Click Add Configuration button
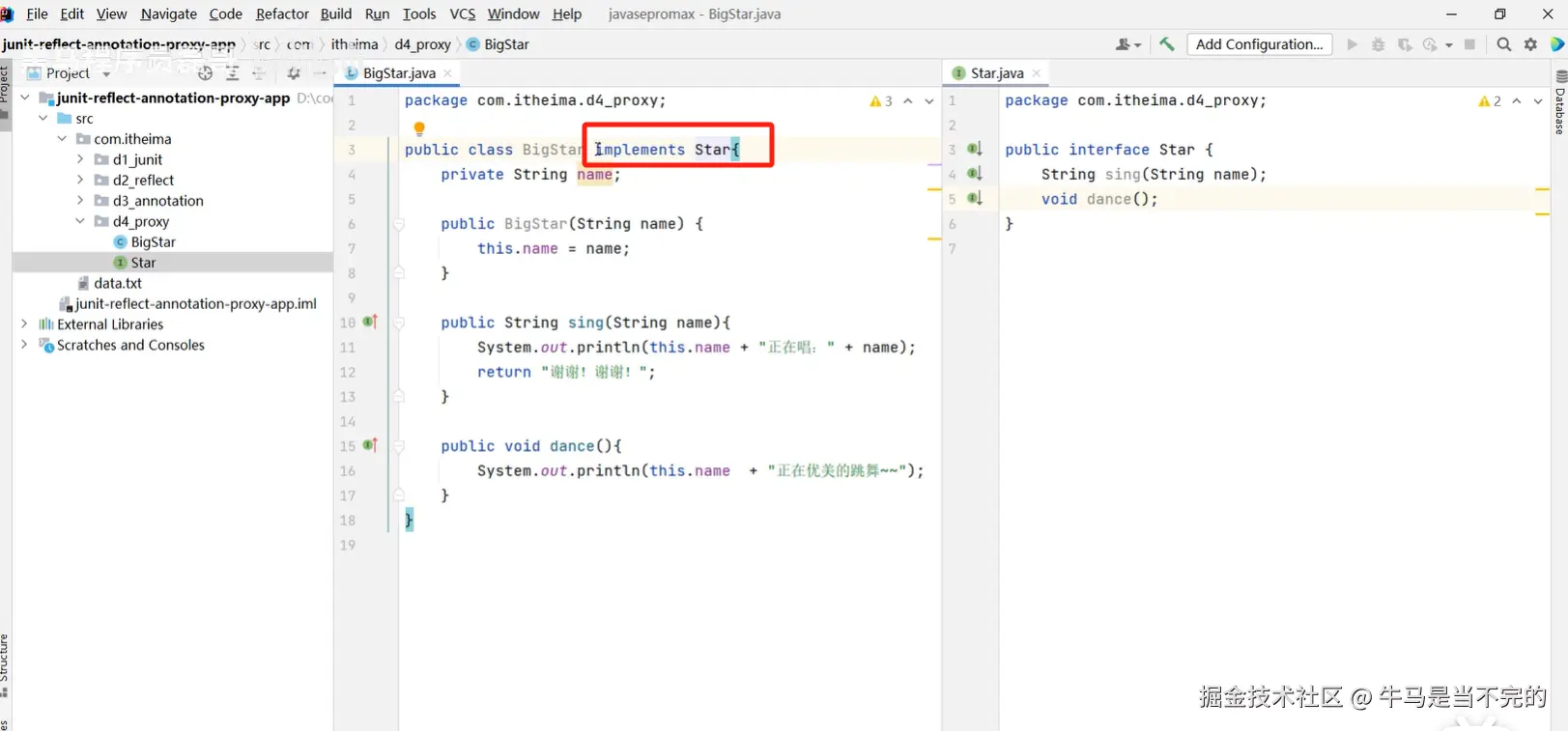The image size is (1568, 731). point(1260,44)
